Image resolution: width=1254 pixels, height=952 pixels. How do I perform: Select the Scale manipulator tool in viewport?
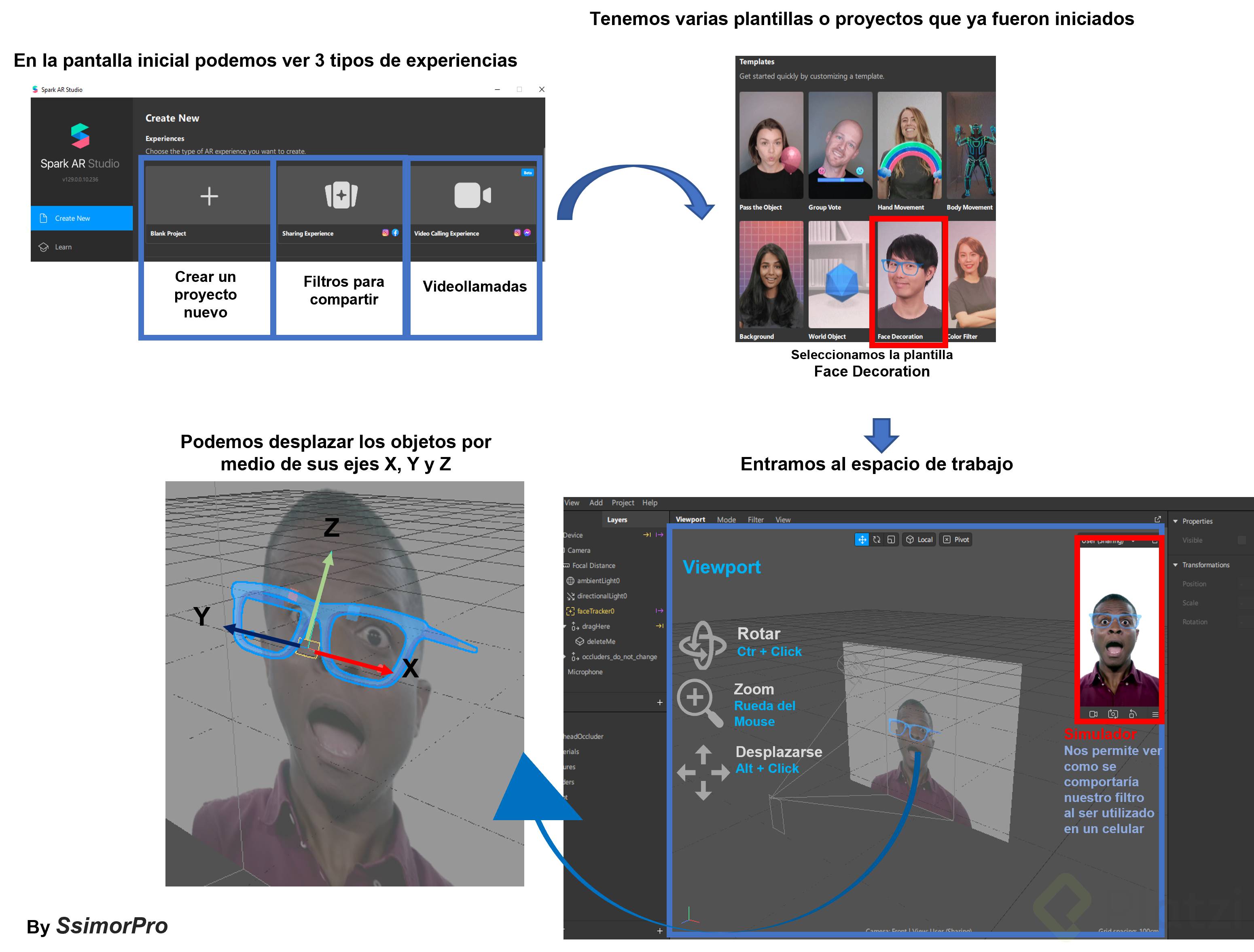coord(891,539)
